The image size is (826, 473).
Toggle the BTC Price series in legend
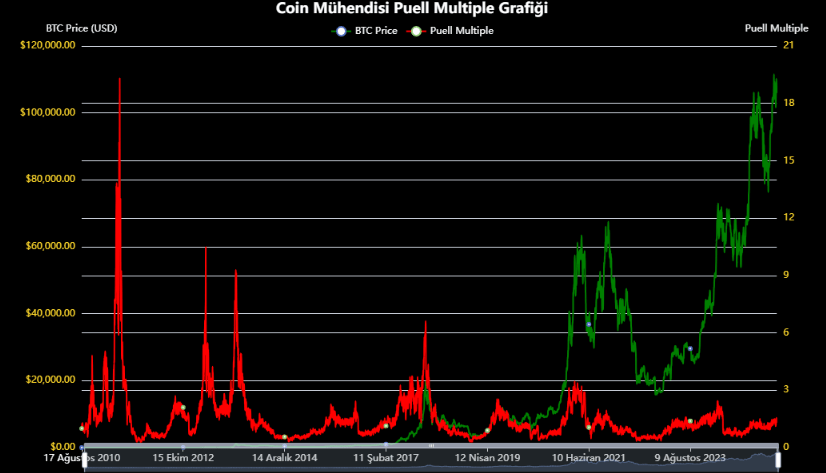pyautogui.click(x=366, y=31)
